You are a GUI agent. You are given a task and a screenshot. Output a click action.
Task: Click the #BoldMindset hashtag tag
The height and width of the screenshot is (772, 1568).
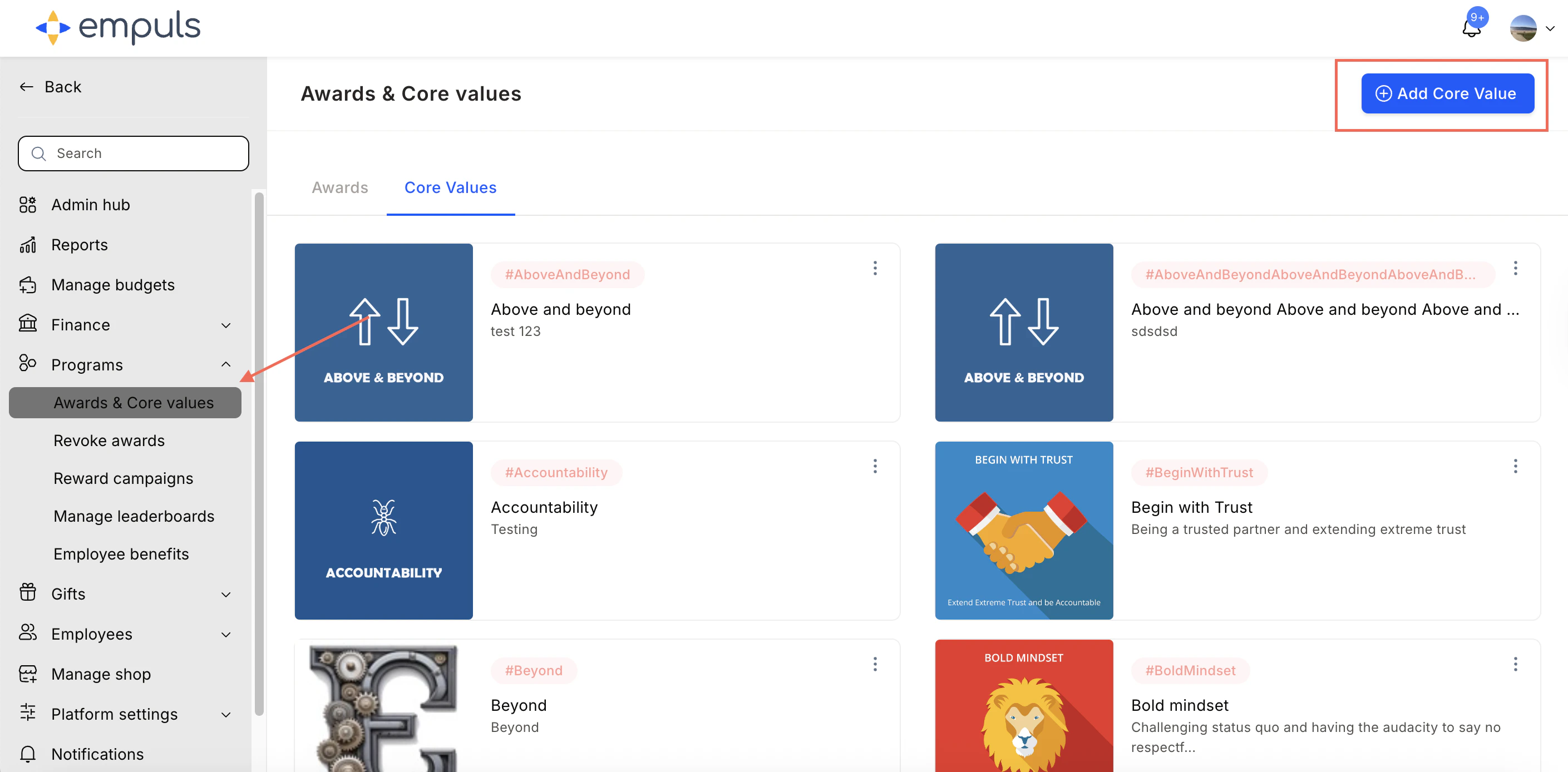click(x=1190, y=670)
